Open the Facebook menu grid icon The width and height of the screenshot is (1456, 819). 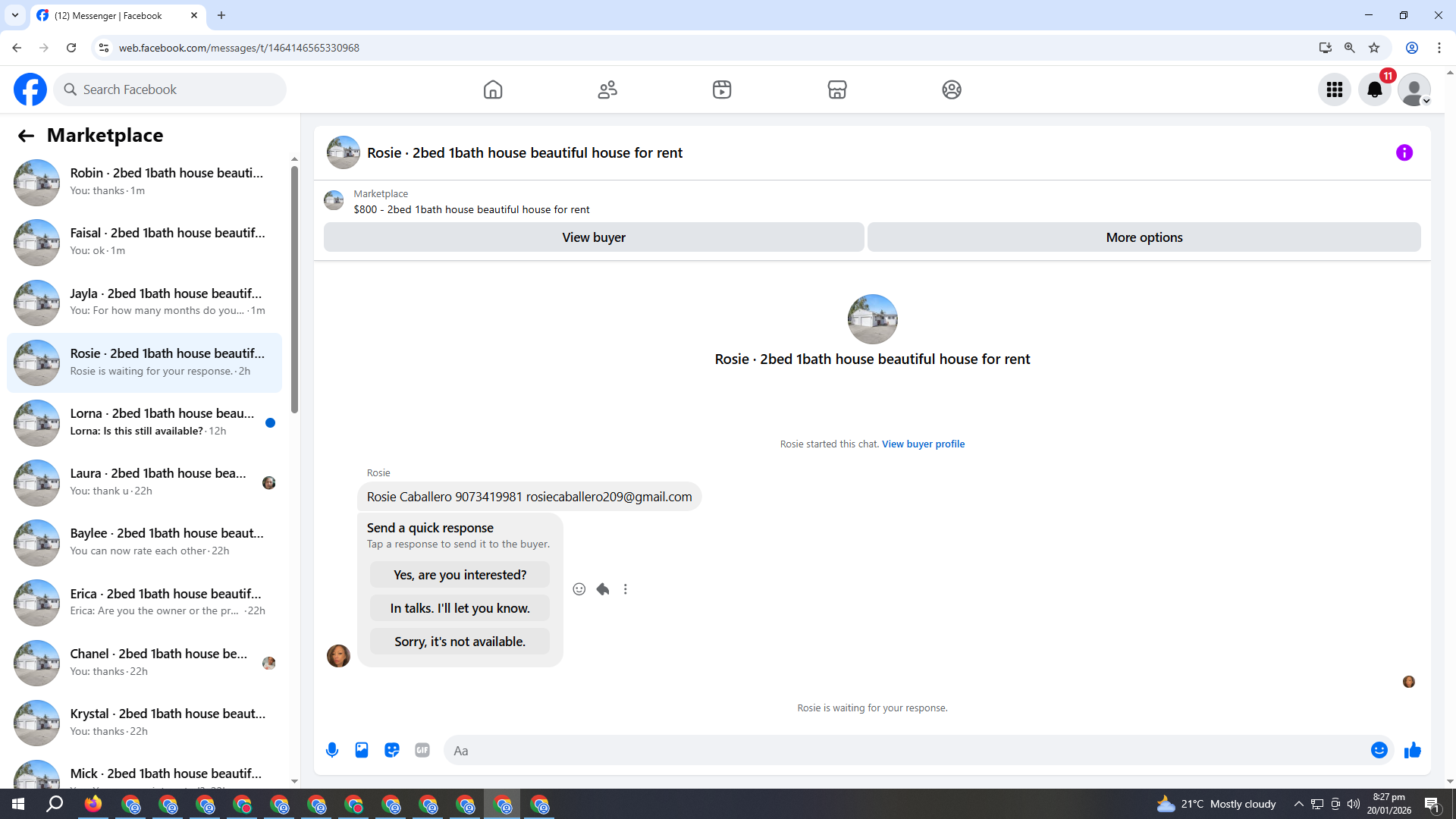(x=1335, y=89)
